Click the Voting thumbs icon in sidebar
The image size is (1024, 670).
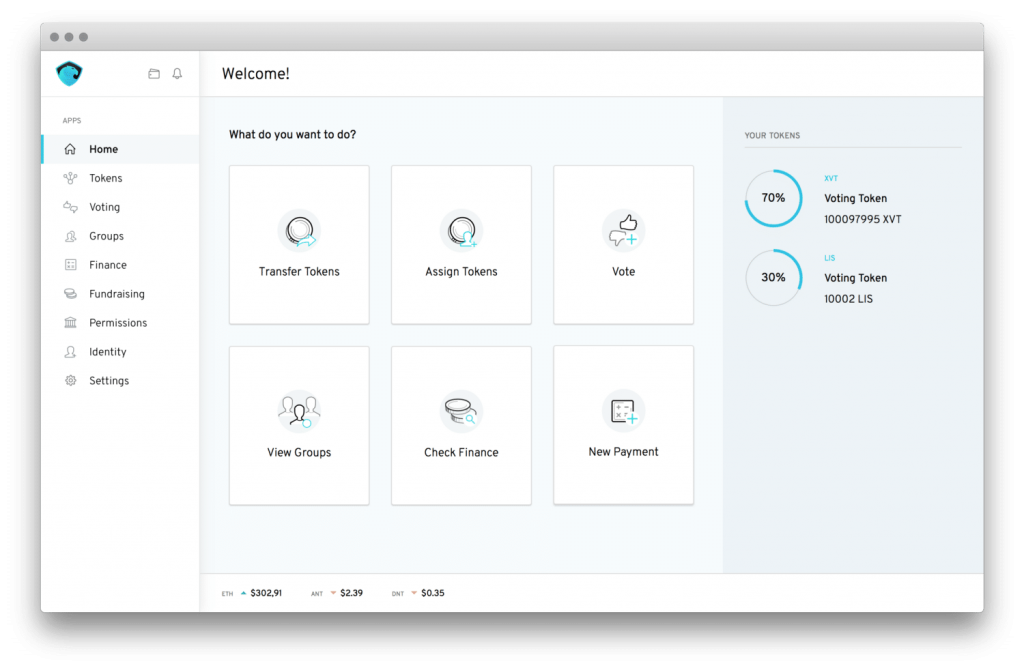click(70, 207)
